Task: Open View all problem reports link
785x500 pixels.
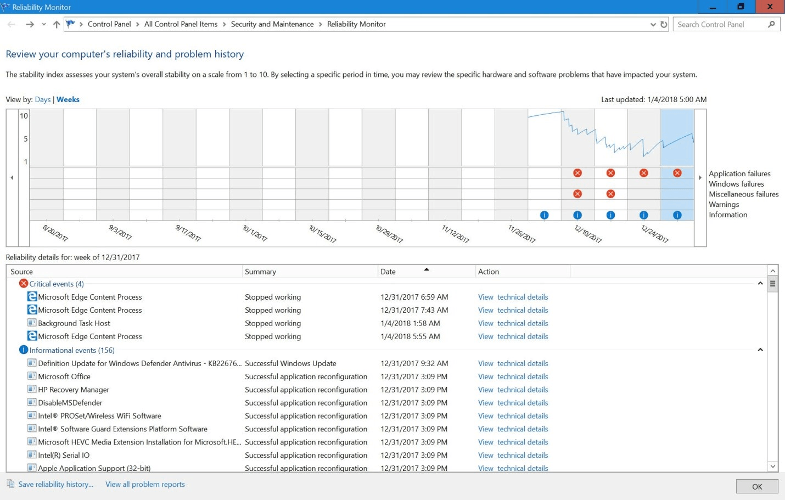Action: coord(145,485)
